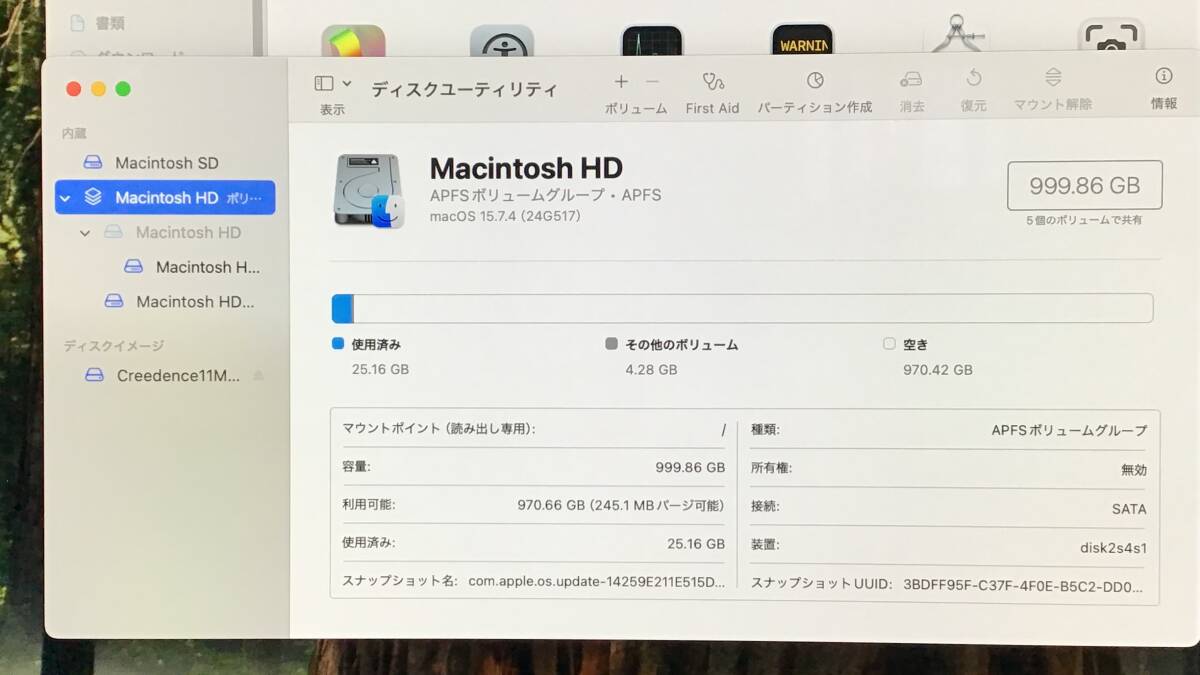Click the マウントポイント (読み出し専用) row label
Image resolution: width=1200 pixels, height=675 pixels.
point(438,428)
